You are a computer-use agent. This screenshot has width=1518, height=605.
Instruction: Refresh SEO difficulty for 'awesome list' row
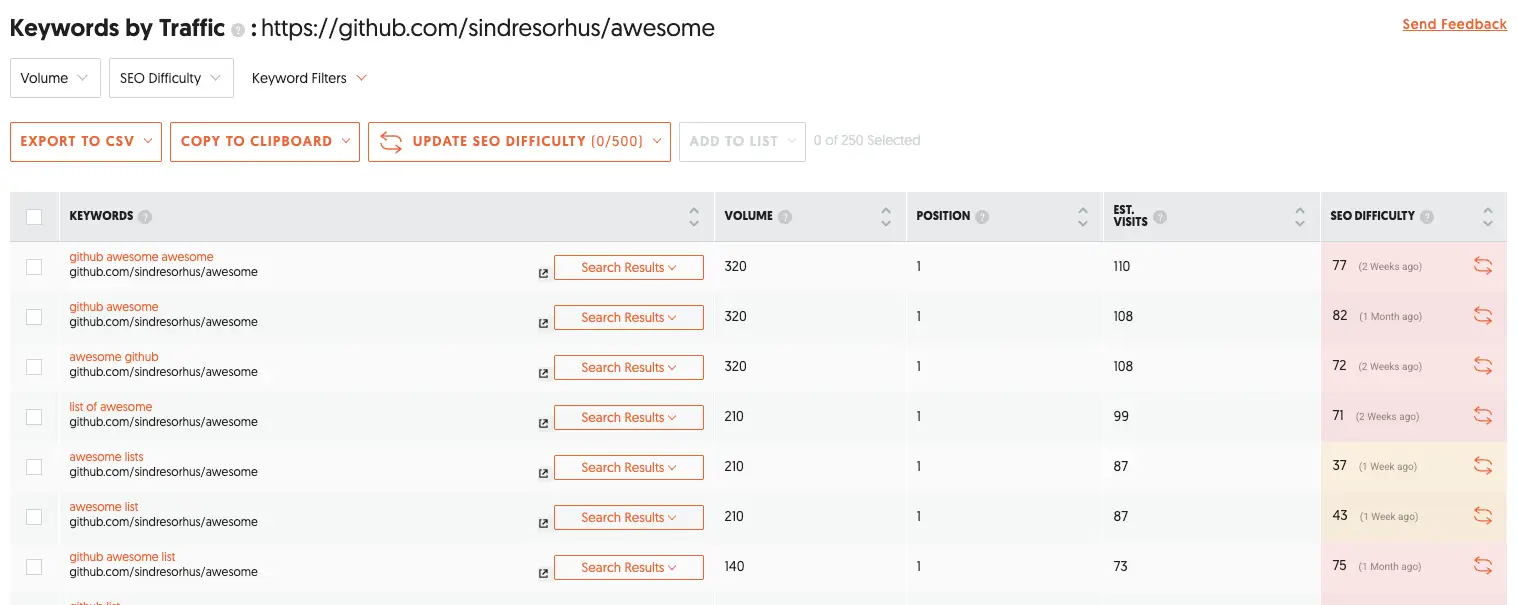coord(1483,516)
